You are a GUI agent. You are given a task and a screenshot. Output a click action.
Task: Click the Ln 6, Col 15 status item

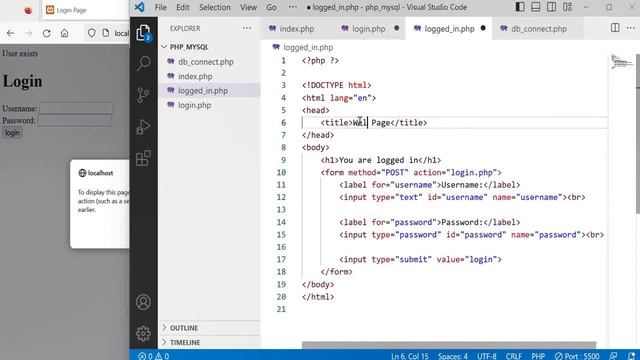coord(409,356)
